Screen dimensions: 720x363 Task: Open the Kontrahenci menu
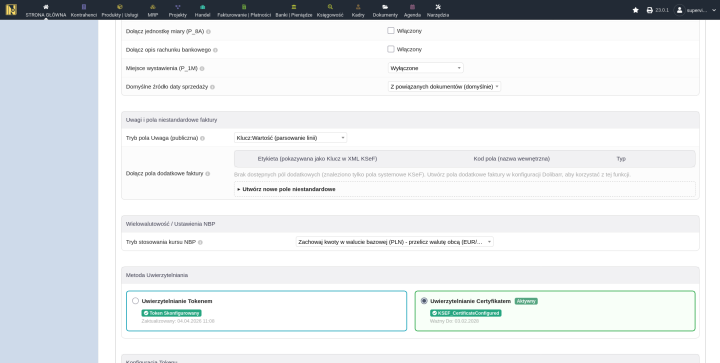[84, 11]
